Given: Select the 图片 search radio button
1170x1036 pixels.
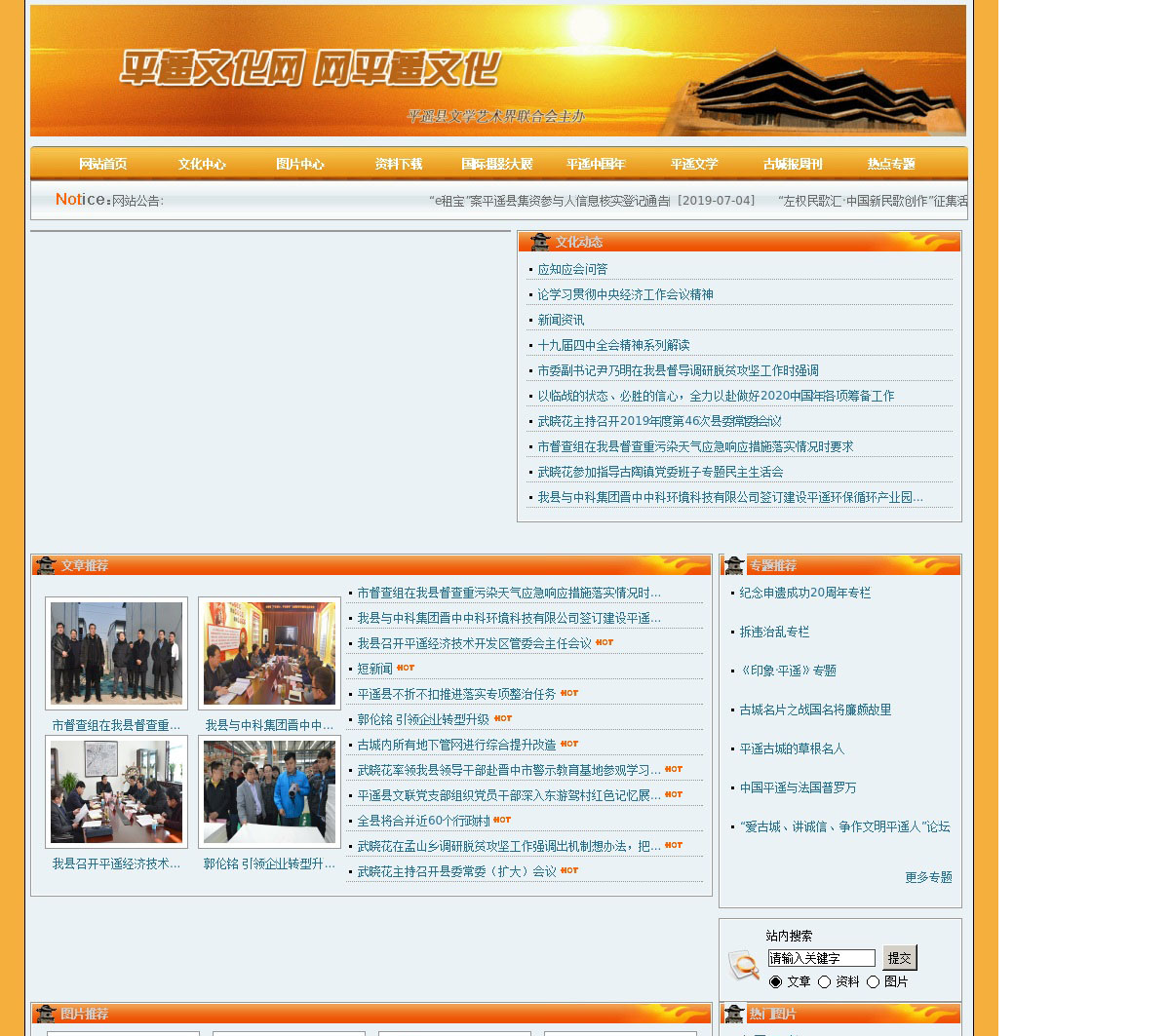Looking at the screenshot, I should point(873,981).
